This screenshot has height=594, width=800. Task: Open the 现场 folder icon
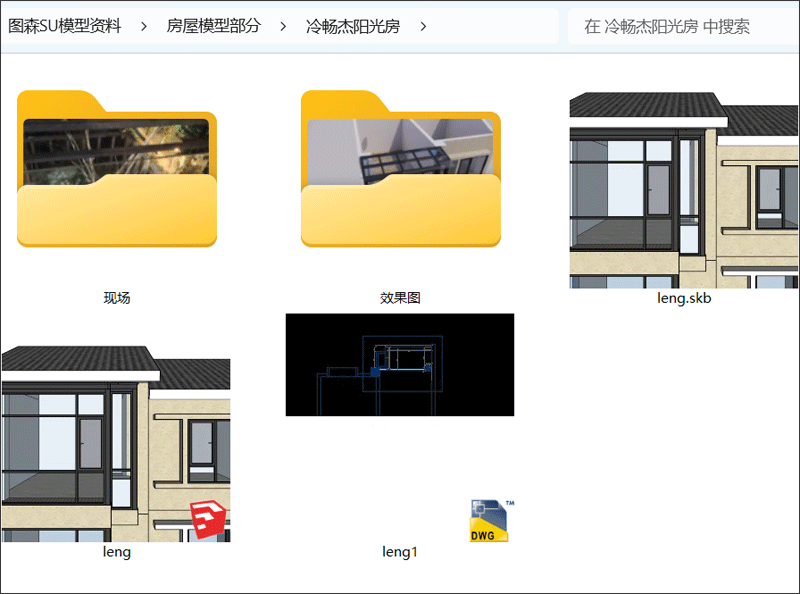(117, 168)
